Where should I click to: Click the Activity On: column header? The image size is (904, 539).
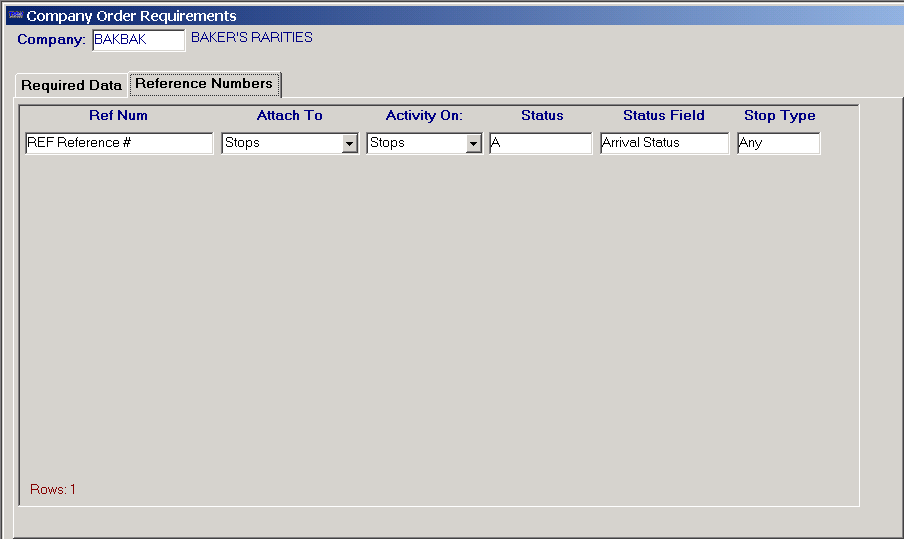[424, 115]
